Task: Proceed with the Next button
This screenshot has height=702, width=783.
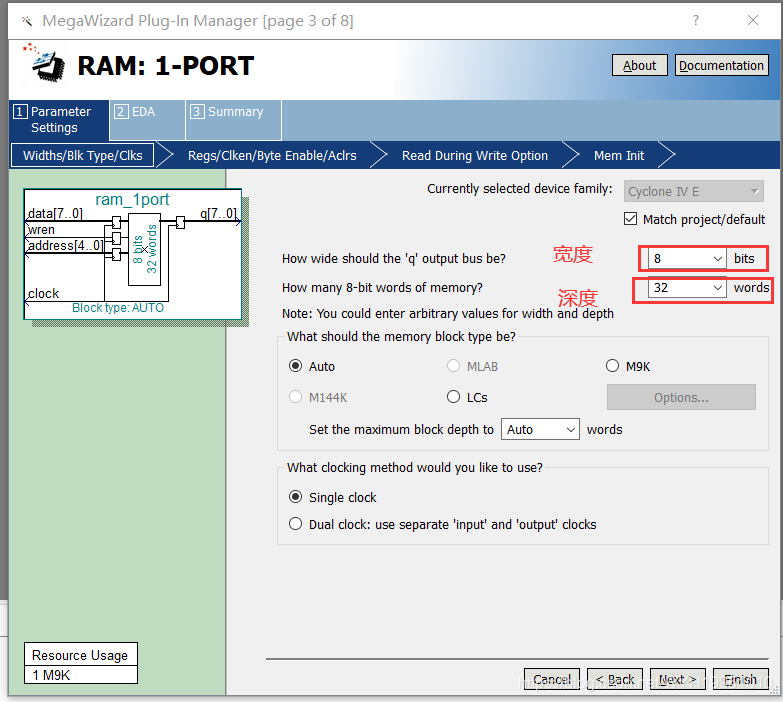Action: 678,679
